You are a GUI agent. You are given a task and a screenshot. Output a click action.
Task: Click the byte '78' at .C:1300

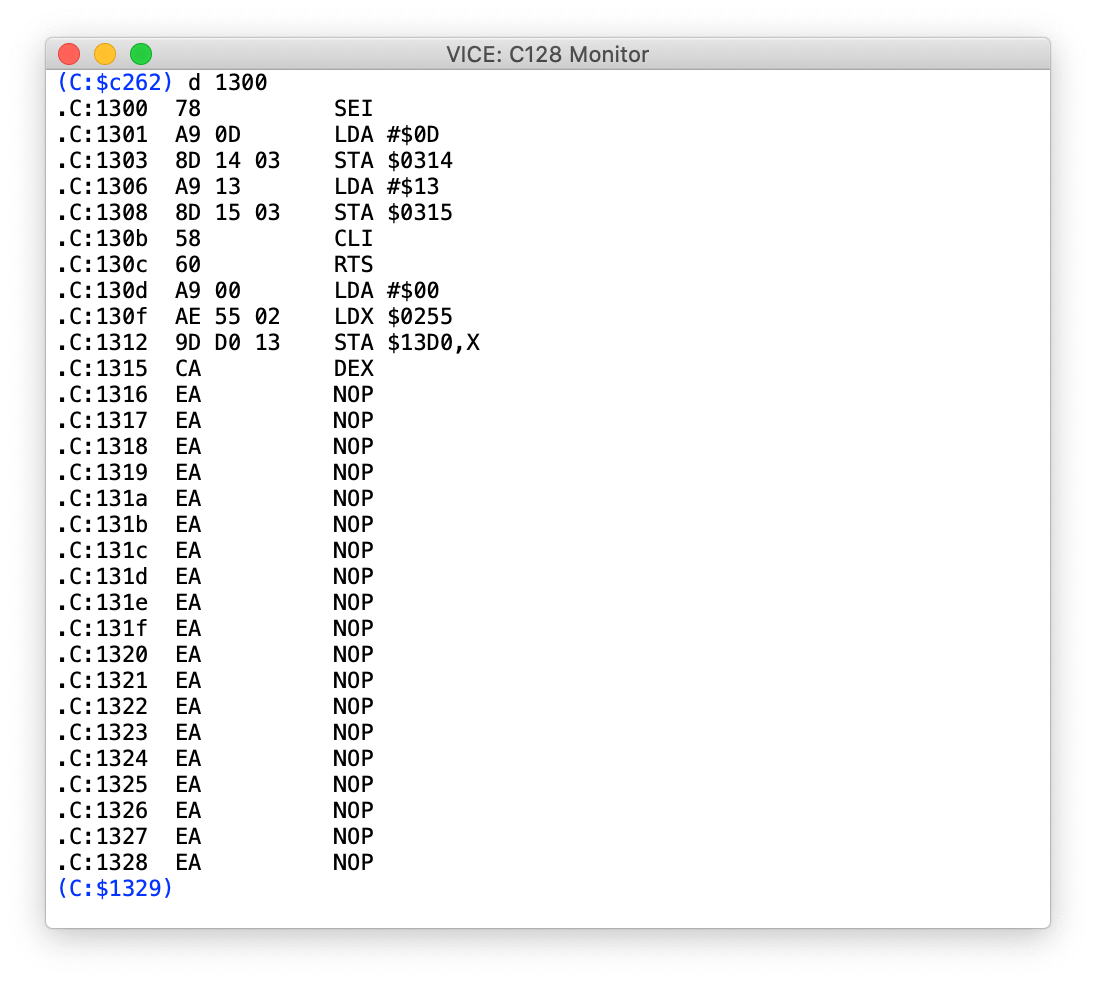[x=188, y=108]
